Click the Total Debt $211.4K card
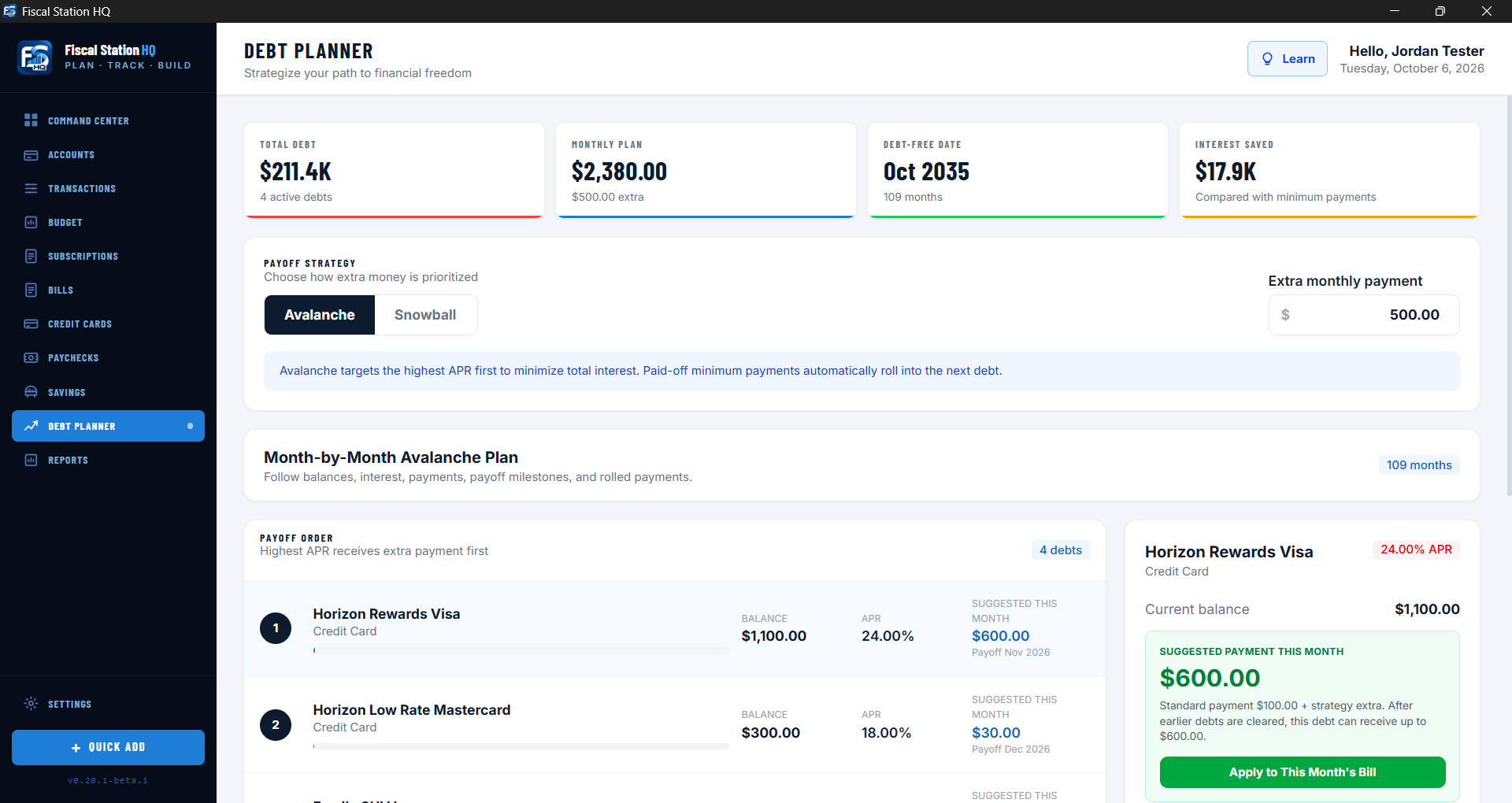Screen dimensions: 1512x803 [394, 170]
